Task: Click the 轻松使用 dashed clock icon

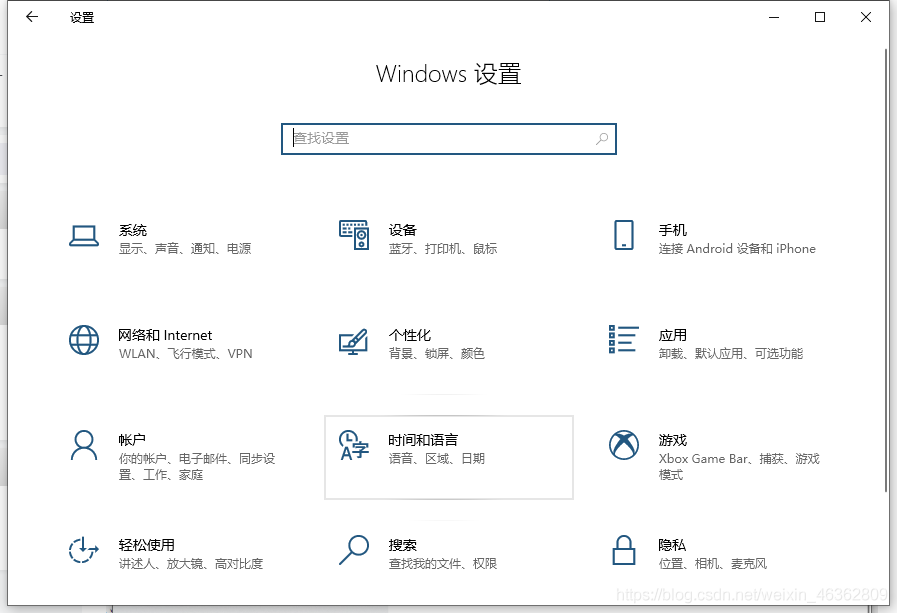Action: coord(84,550)
